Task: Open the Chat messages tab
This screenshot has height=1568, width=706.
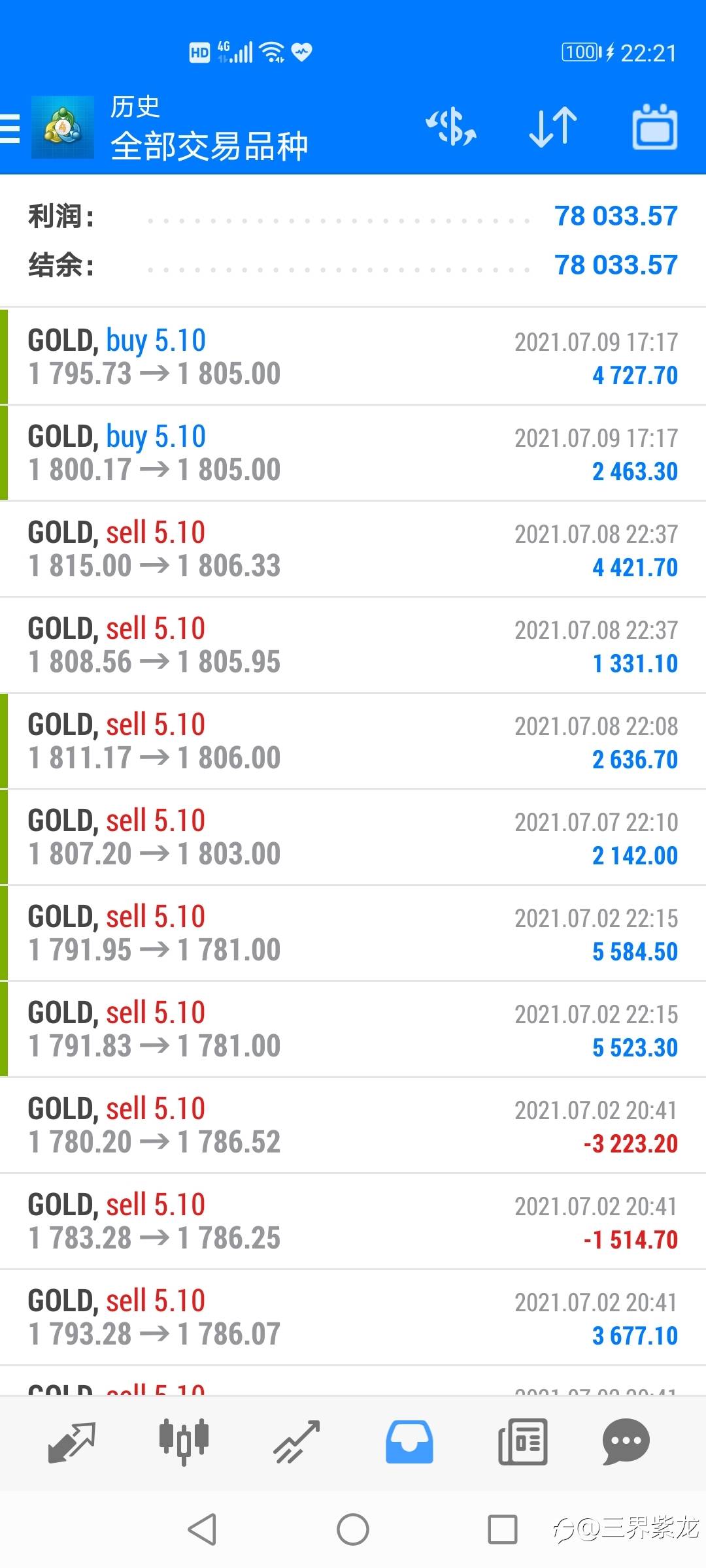Action: pyautogui.click(x=626, y=1442)
